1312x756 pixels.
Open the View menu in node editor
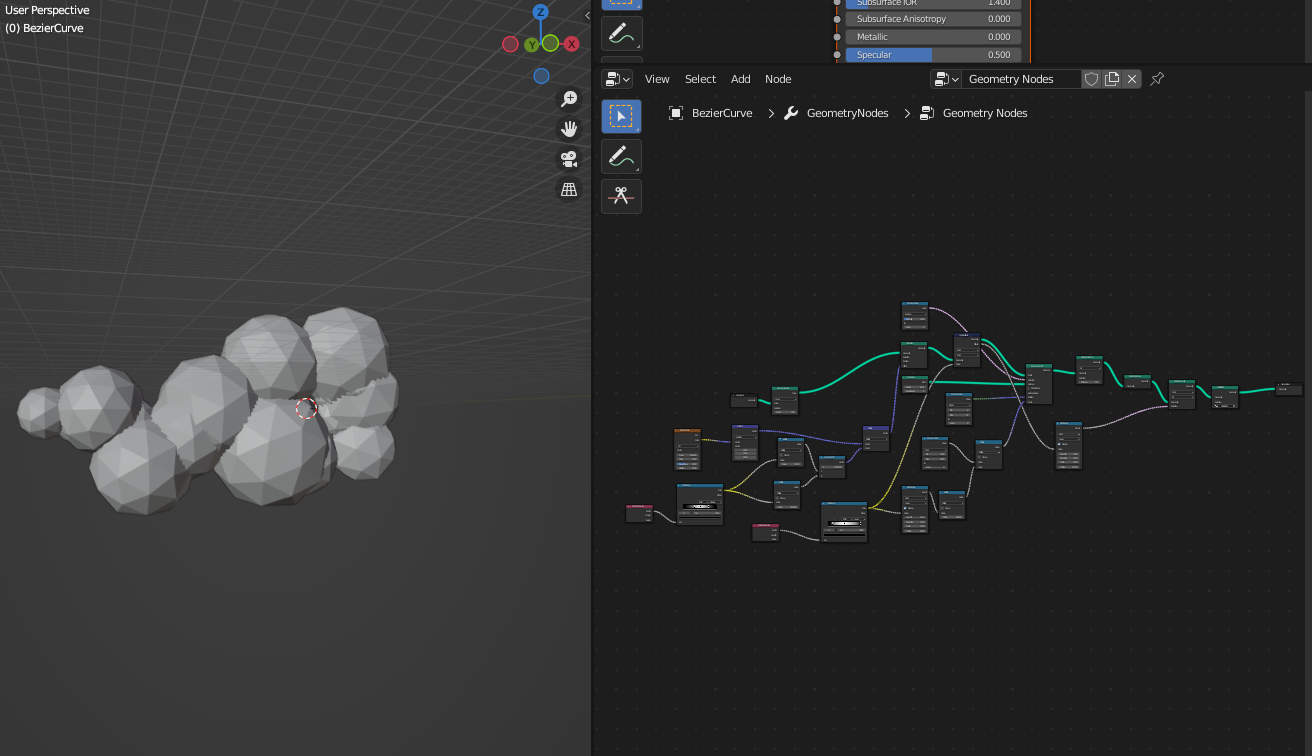(657, 79)
